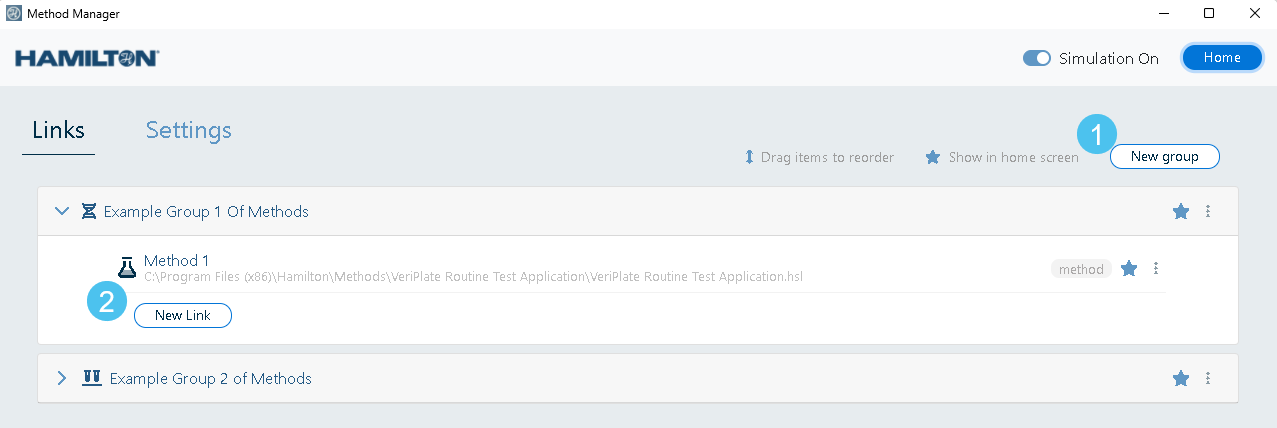Toggle home screen star for Example Group 2
The height and width of the screenshot is (428, 1277).
point(1180,379)
